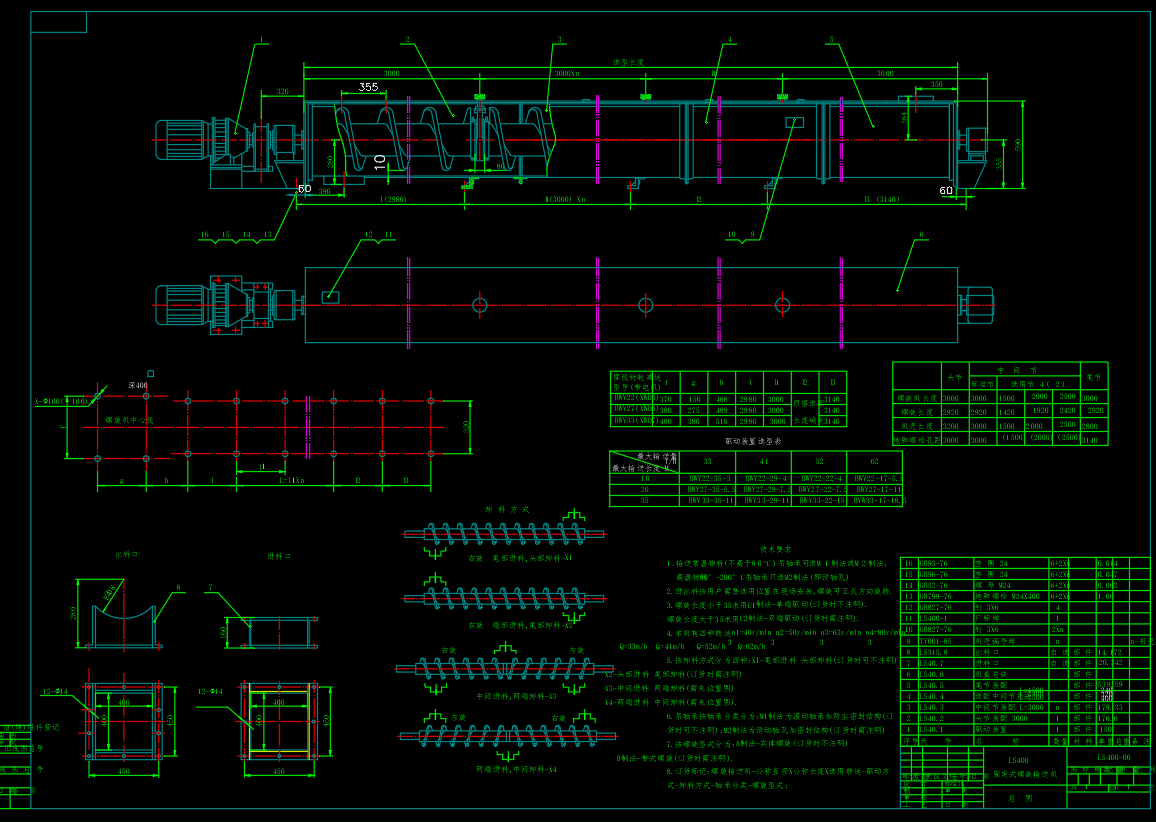1156x822 pixels.
Task: Click the white 10 label on the screw
Action: click(380, 160)
